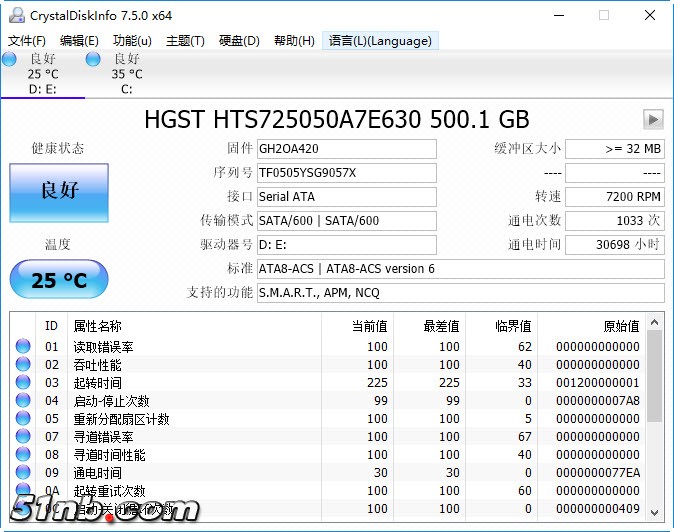
Task: Click CrystalDiskInfo app icon in title bar
Action: tap(13, 15)
